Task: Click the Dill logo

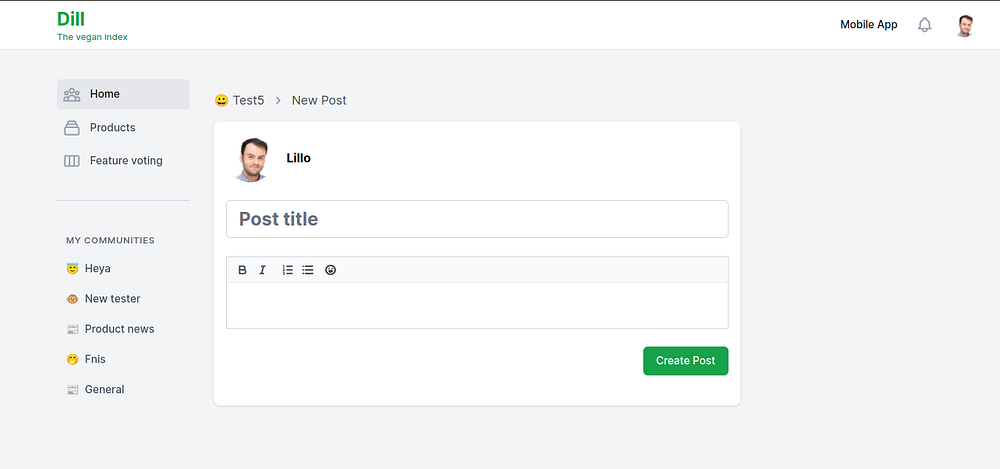Action: click(x=71, y=19)
